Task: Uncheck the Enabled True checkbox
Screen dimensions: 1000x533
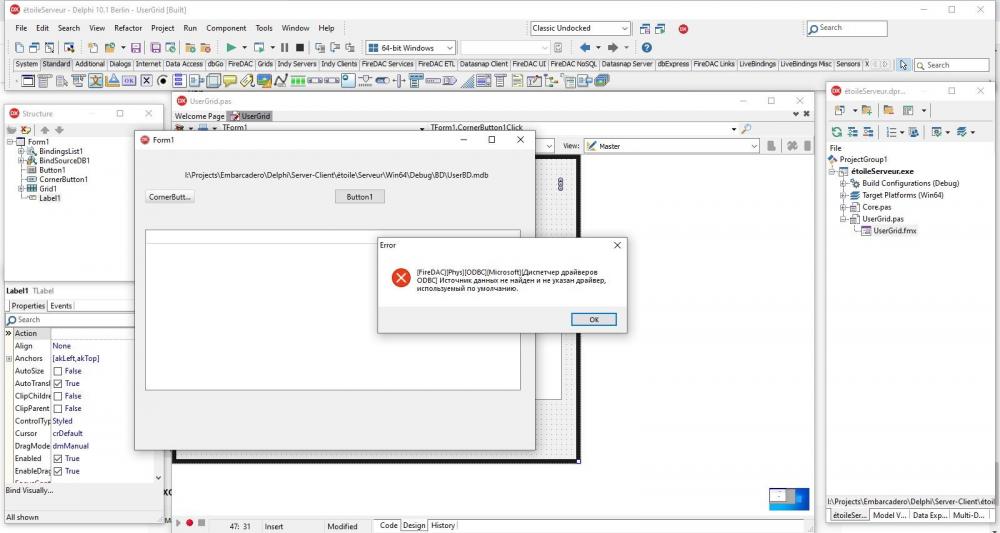Action: tap(57, 458)
